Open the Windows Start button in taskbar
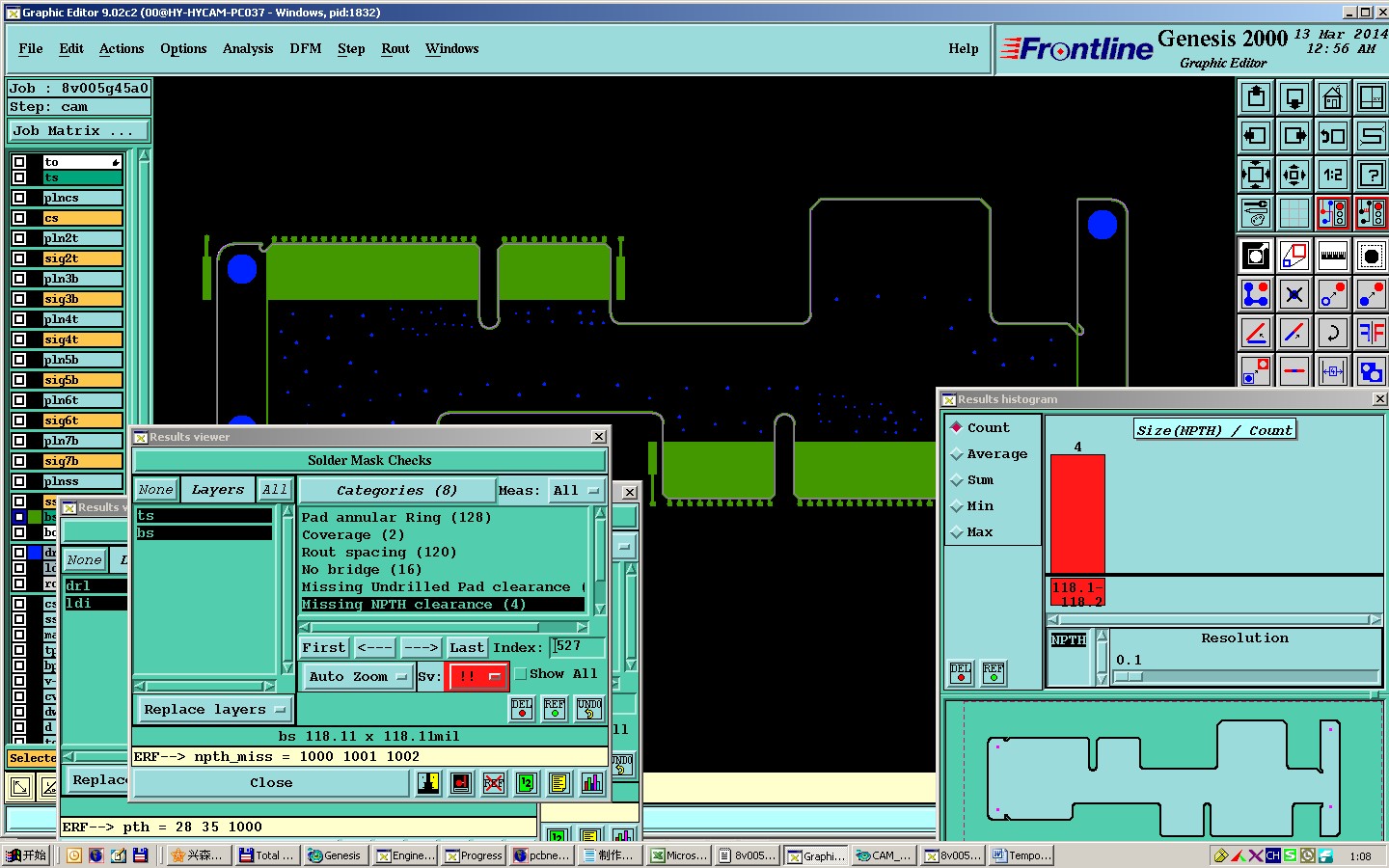1389x868 pixels. pos(26,855)
